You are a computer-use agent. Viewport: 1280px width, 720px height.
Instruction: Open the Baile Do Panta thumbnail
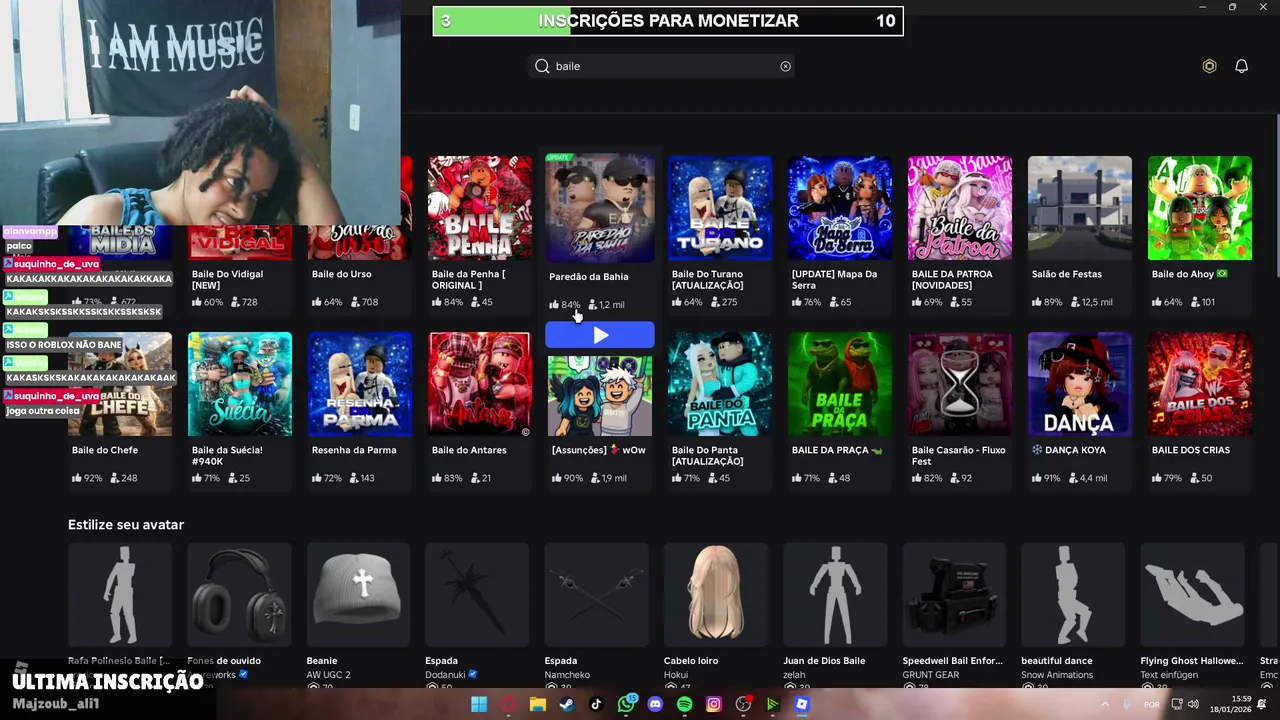(720, 384)
